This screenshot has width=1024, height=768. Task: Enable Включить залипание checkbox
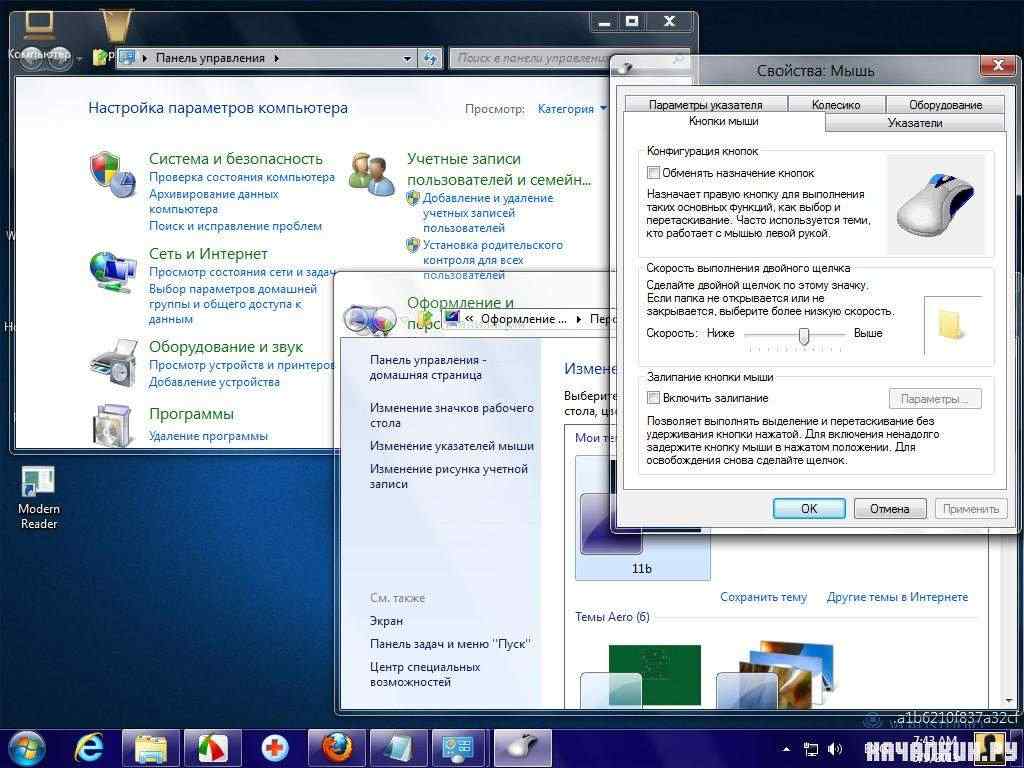653,398
